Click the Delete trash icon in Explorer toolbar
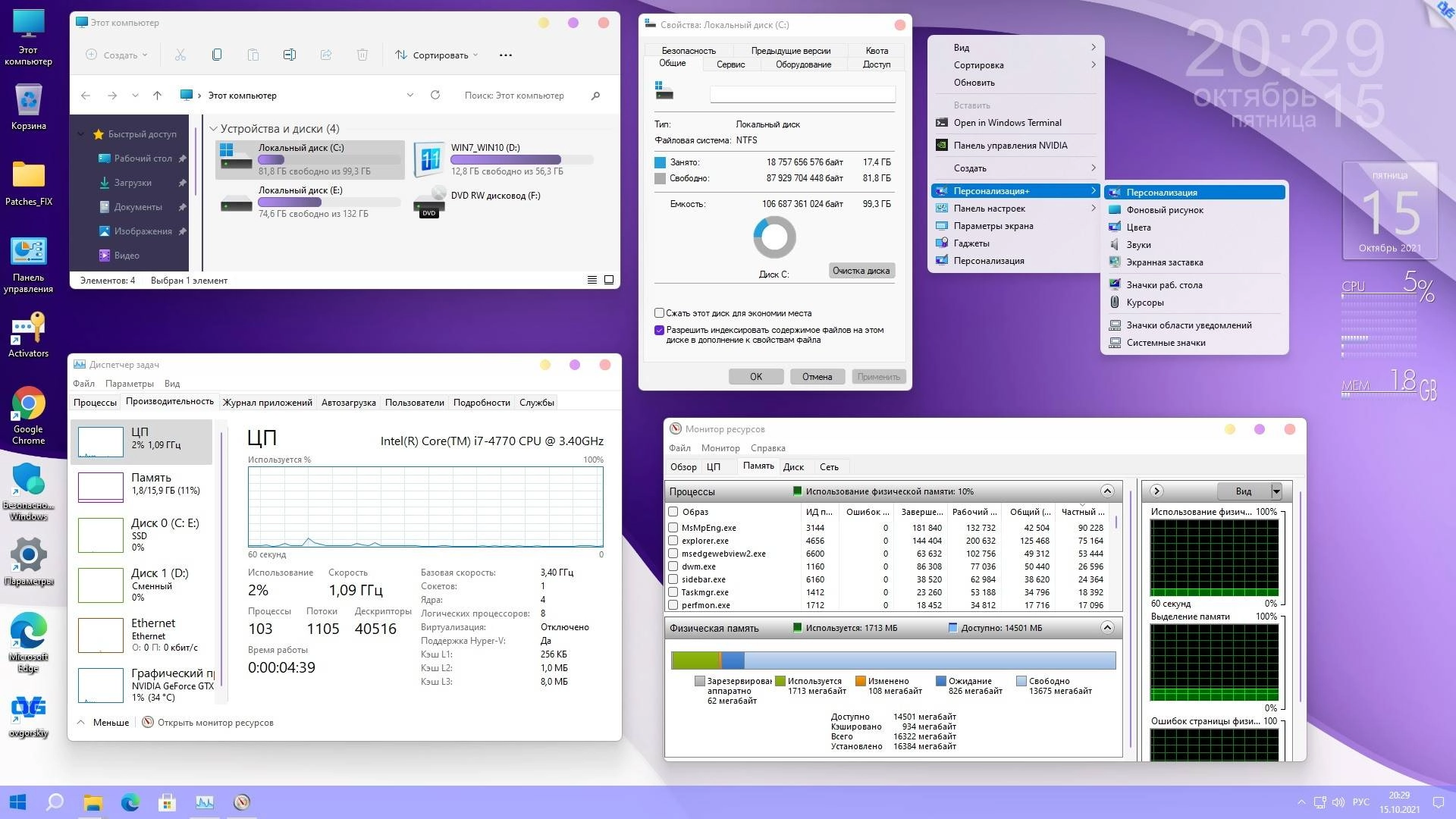 (362, 55)
